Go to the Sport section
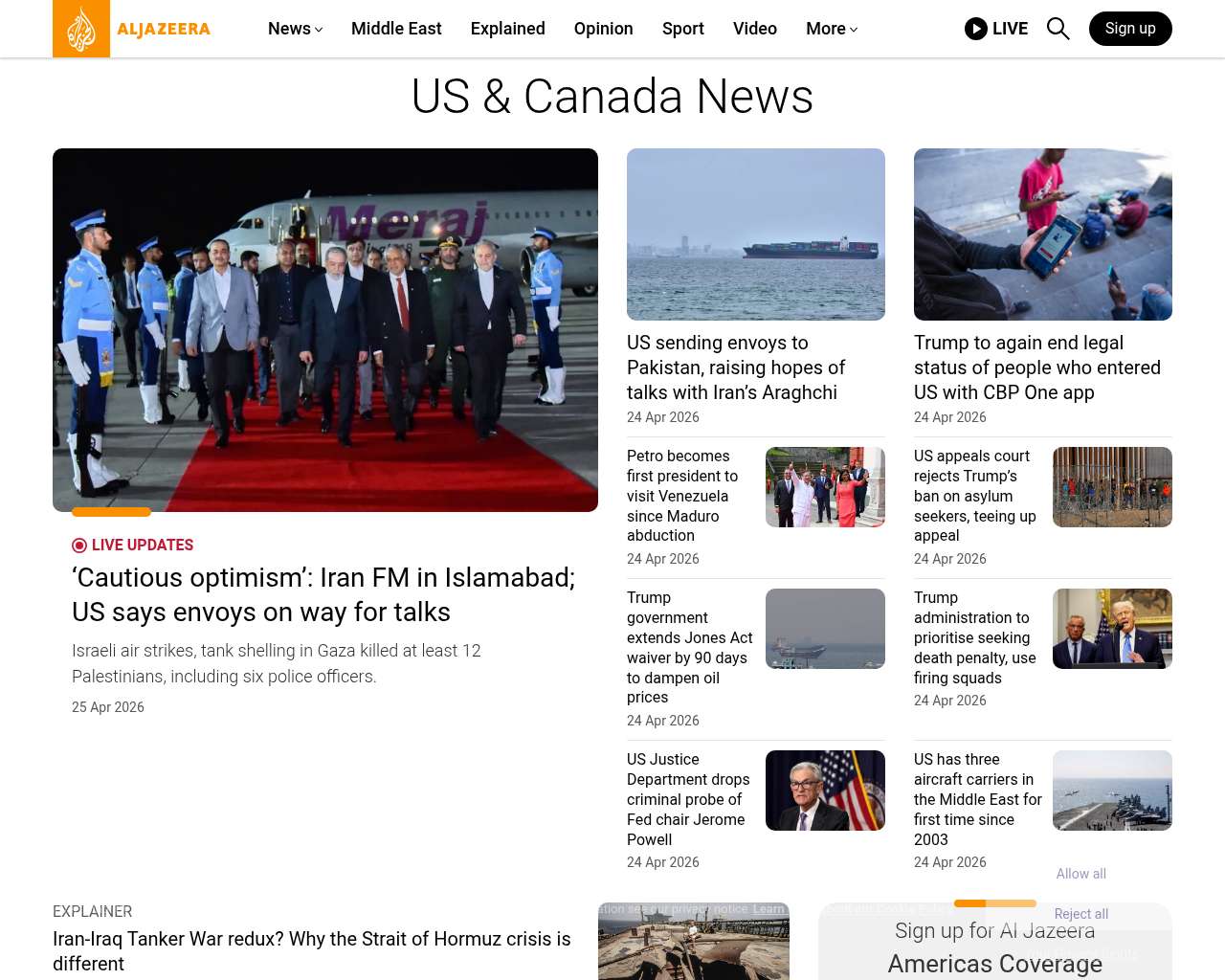Image resolution: width=1225 pixels, height=980 pixels. click(x=682, y=29)
